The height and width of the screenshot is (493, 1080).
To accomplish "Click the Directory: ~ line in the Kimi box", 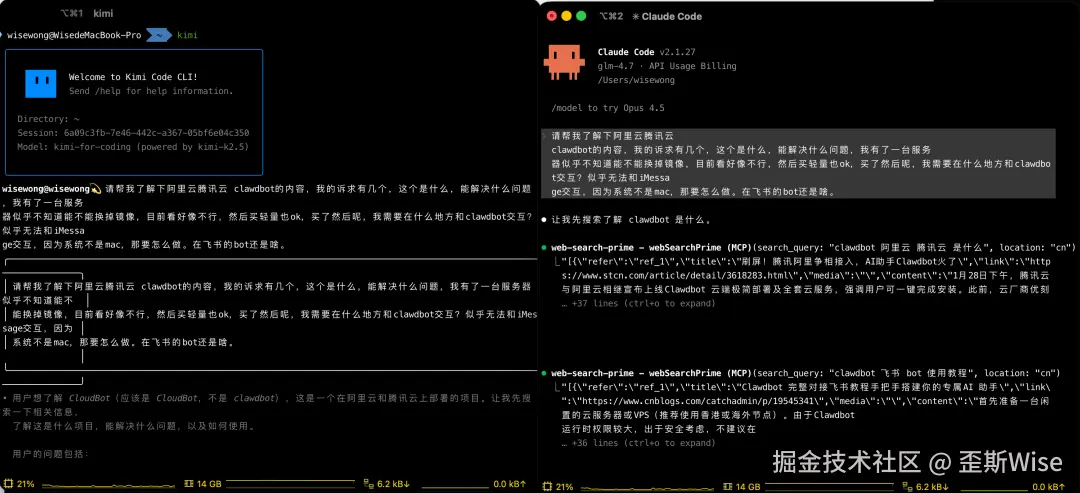I will [49, 118].
